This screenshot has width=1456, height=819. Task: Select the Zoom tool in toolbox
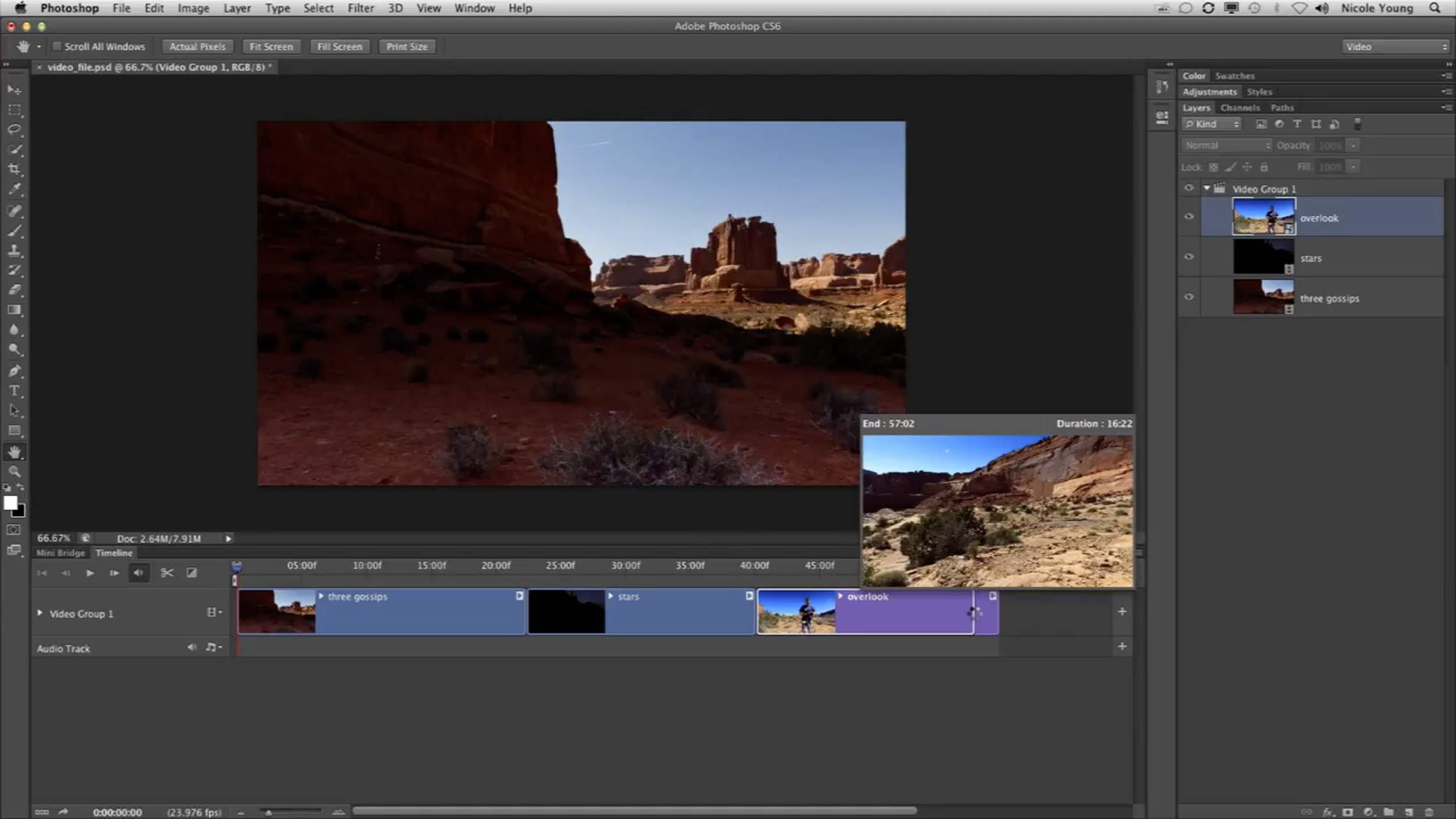click(15, 471)
